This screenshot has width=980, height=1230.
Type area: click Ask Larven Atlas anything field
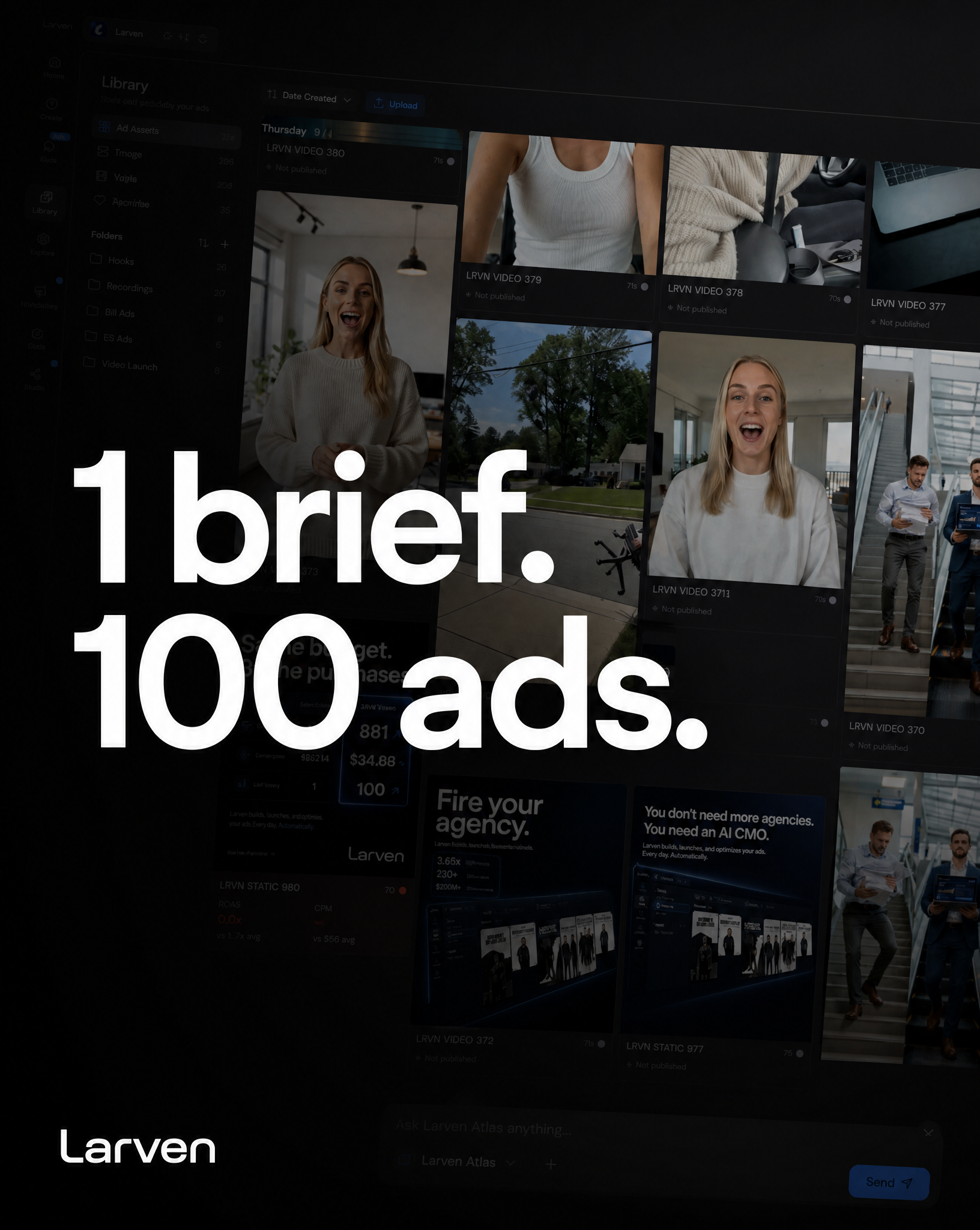point(483,1127)
